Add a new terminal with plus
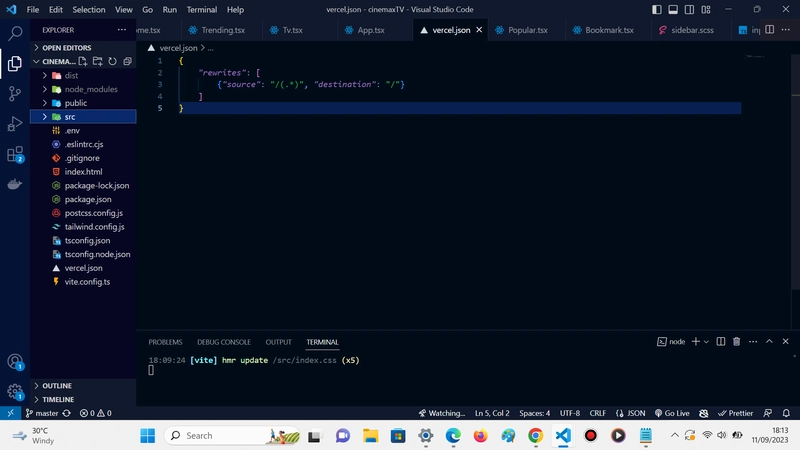 [x=695, y=341]
